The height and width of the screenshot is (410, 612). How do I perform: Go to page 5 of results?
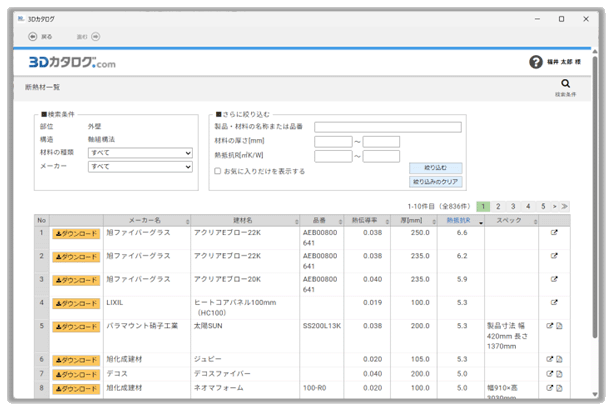[x=543, y=207]
